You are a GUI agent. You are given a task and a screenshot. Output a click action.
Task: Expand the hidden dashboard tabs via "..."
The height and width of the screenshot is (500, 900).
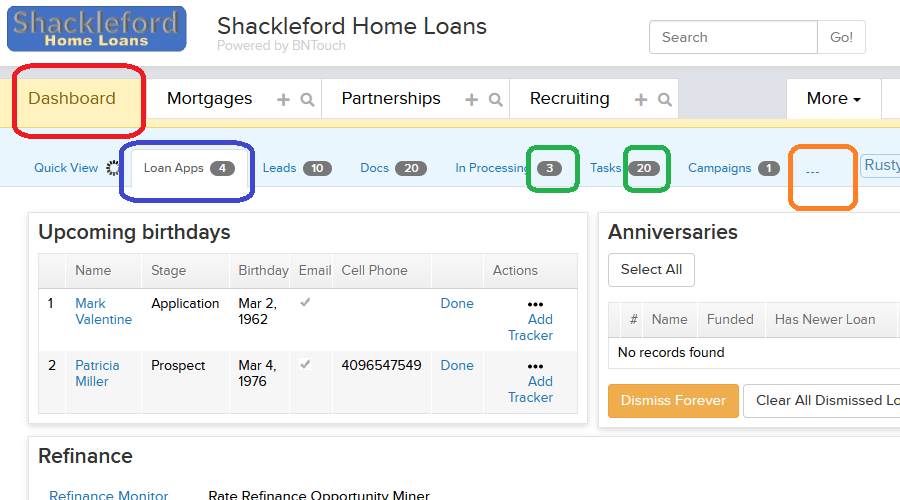point(812,170)
